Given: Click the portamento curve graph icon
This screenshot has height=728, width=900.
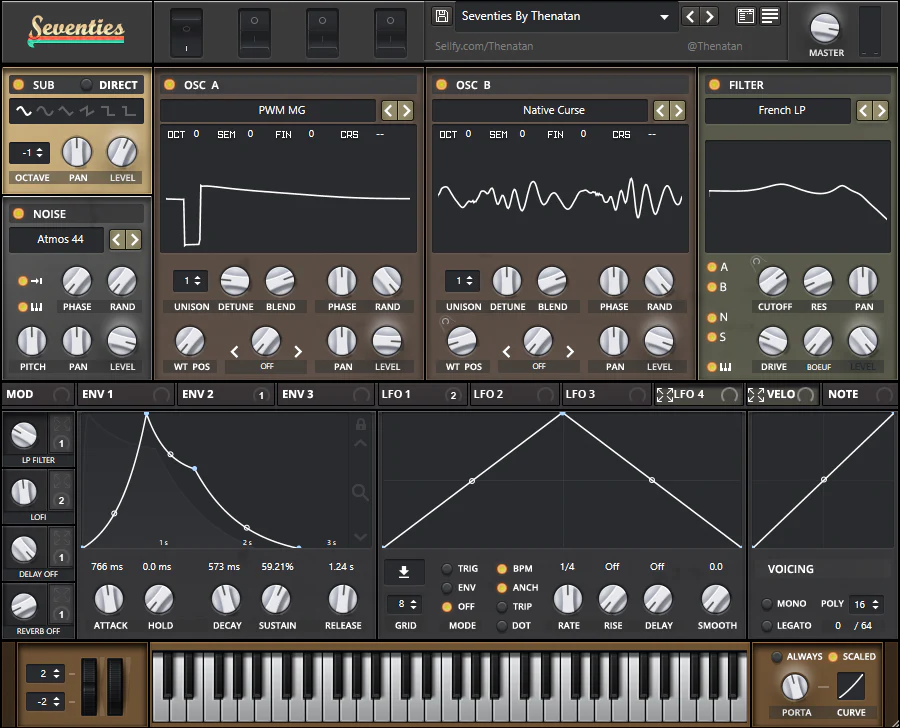Looking at the screenshot, I should [852, 686].
